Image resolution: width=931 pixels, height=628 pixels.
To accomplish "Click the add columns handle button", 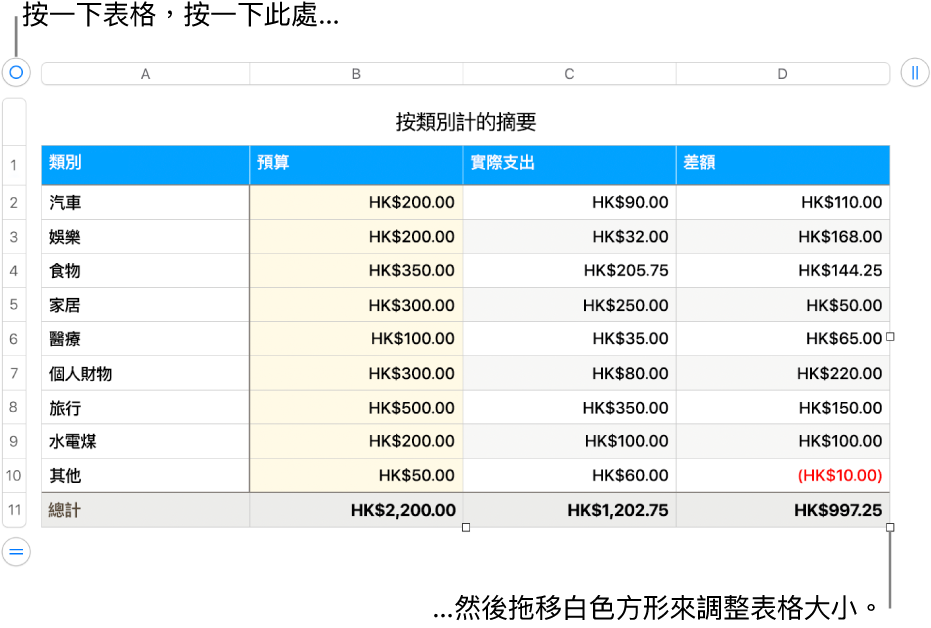I will tap(915, 72).
